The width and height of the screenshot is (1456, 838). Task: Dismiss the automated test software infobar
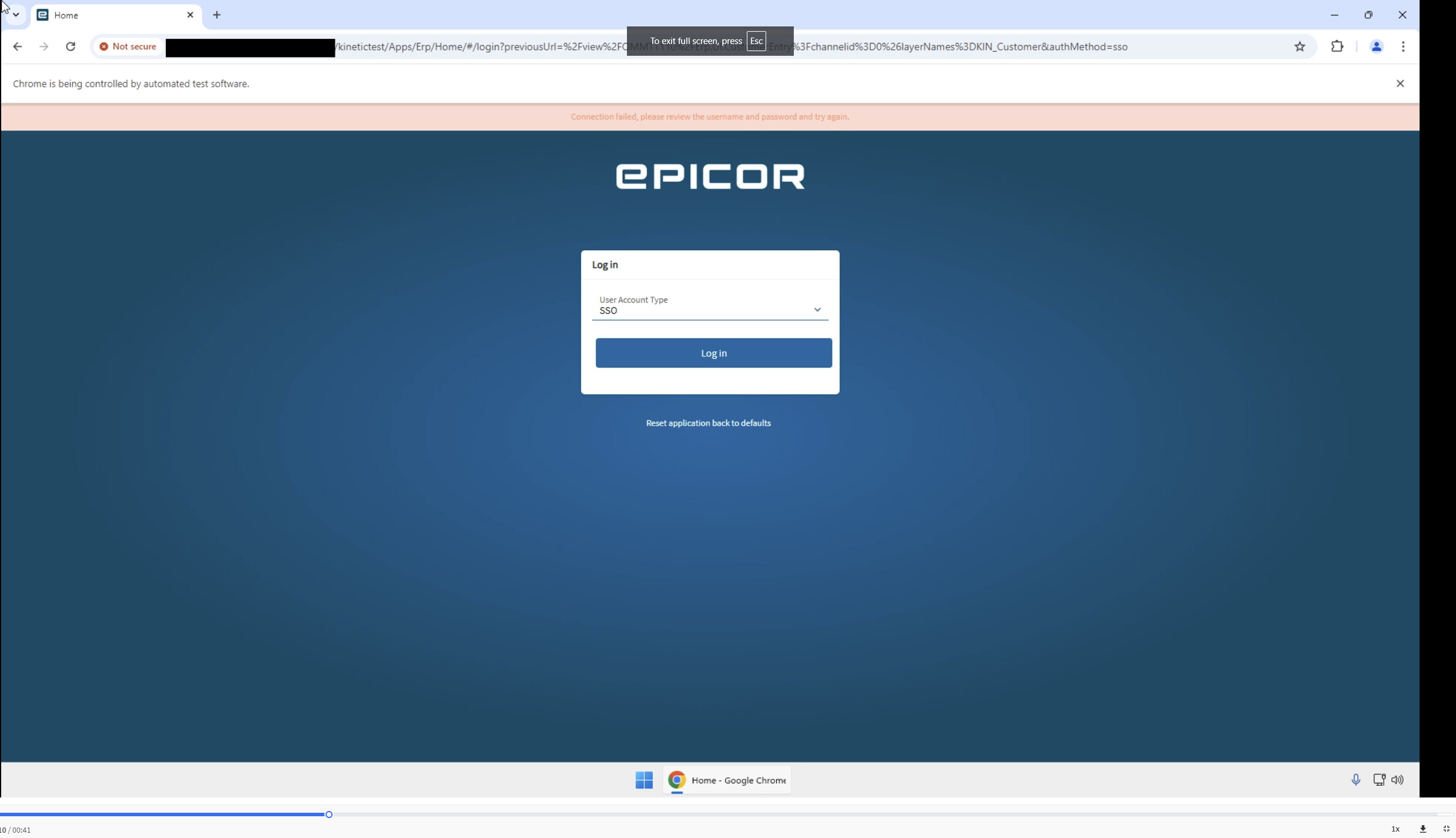click(x=1400, y=83)
